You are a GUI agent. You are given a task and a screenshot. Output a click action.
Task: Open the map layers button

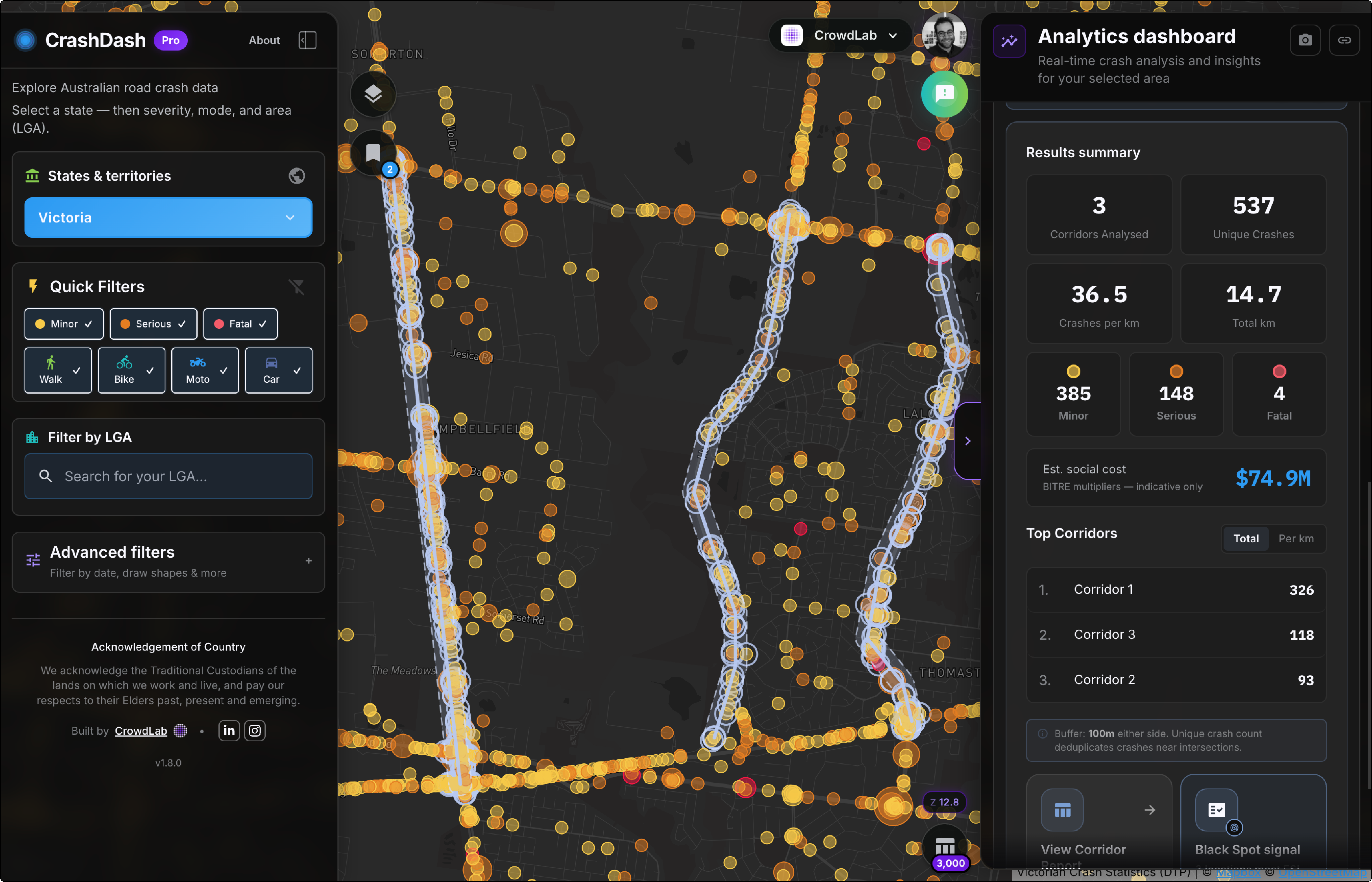coord(373,94)
